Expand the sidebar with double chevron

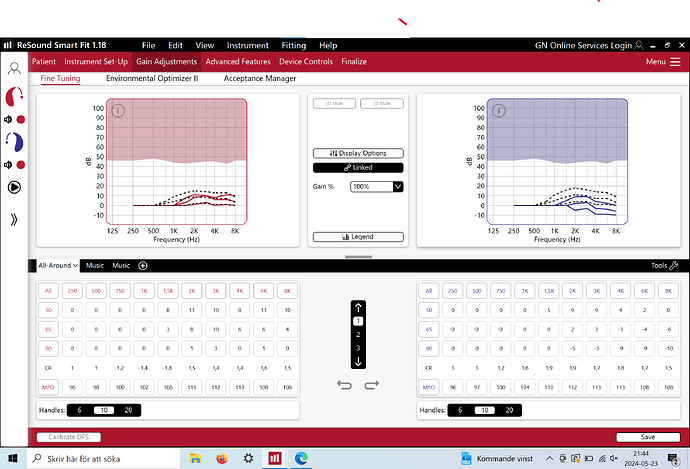pyautogui.click(x=14, y=220)
